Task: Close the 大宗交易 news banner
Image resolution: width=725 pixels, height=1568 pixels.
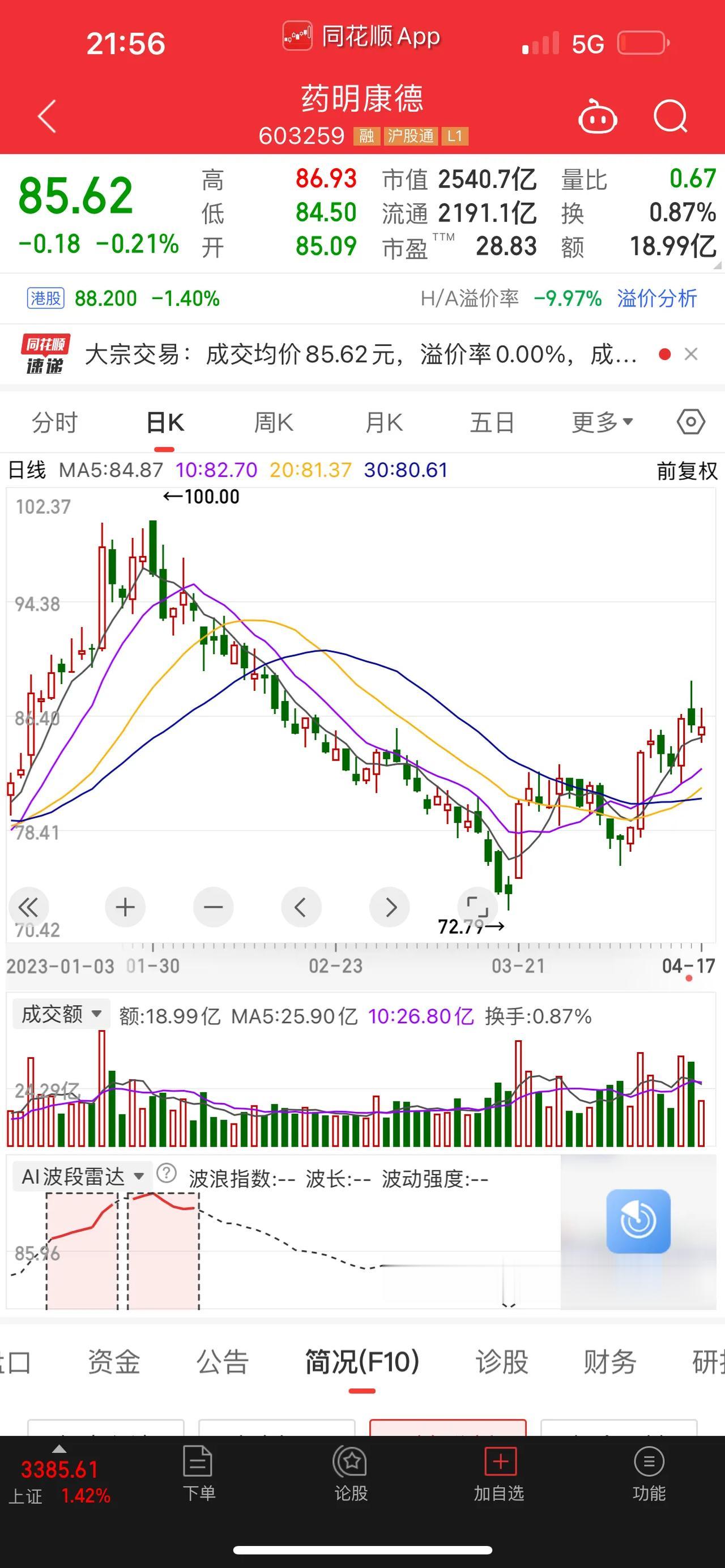Action: (691, 354)
